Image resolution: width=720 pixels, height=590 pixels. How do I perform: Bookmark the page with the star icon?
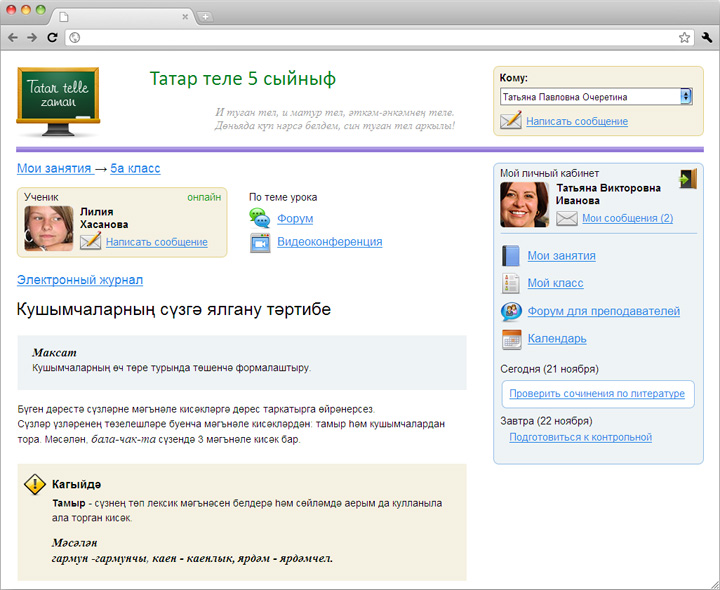[x=684, y=38]
